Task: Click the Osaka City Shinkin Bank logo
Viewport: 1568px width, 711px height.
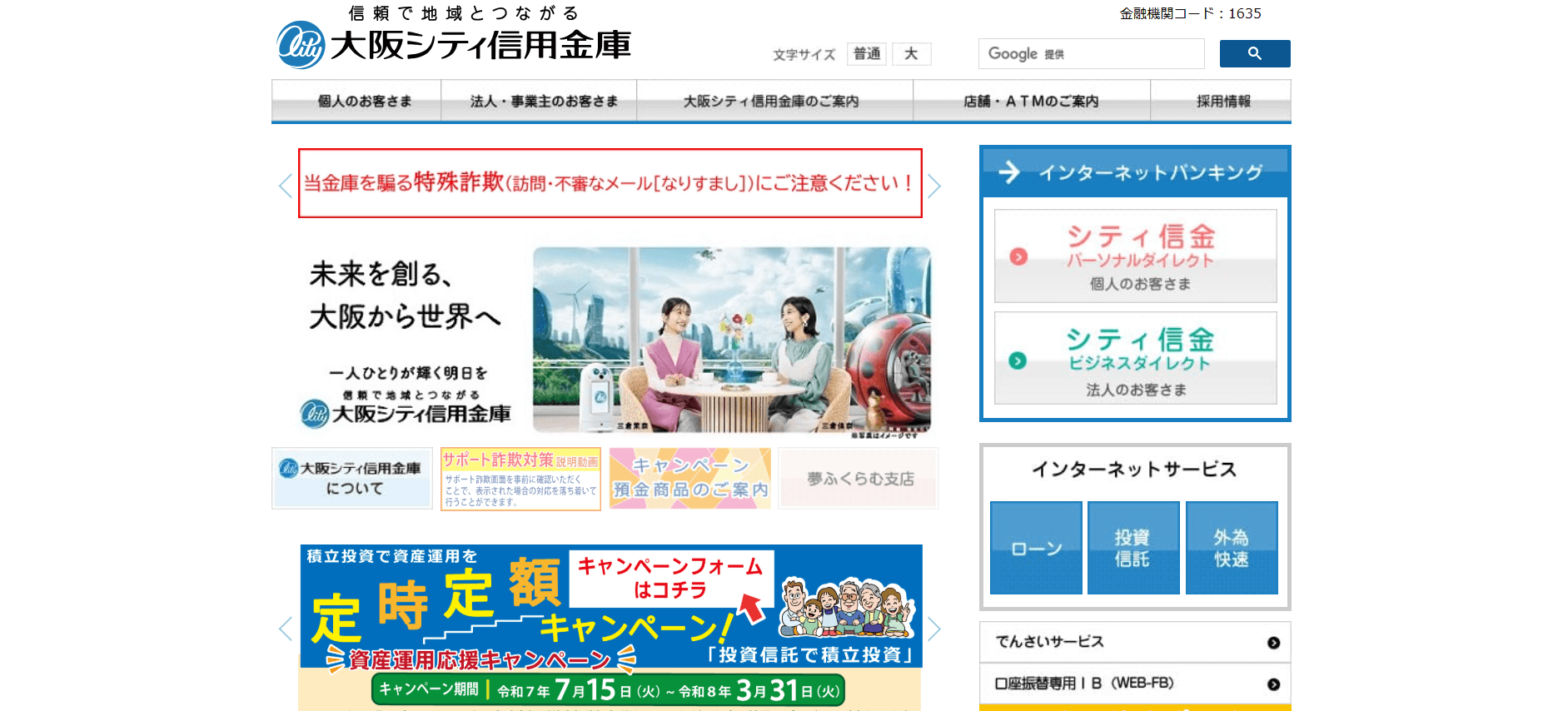Action: pos(454,37)
